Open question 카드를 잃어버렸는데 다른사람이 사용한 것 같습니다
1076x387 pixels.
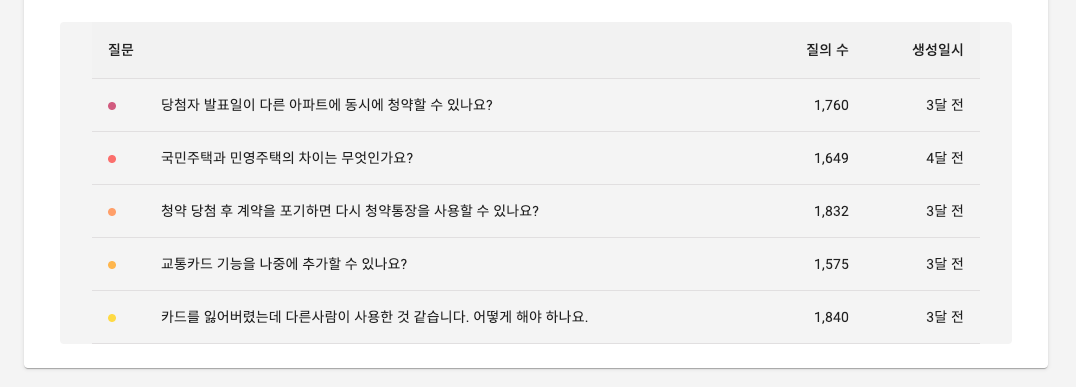(375, 317)
